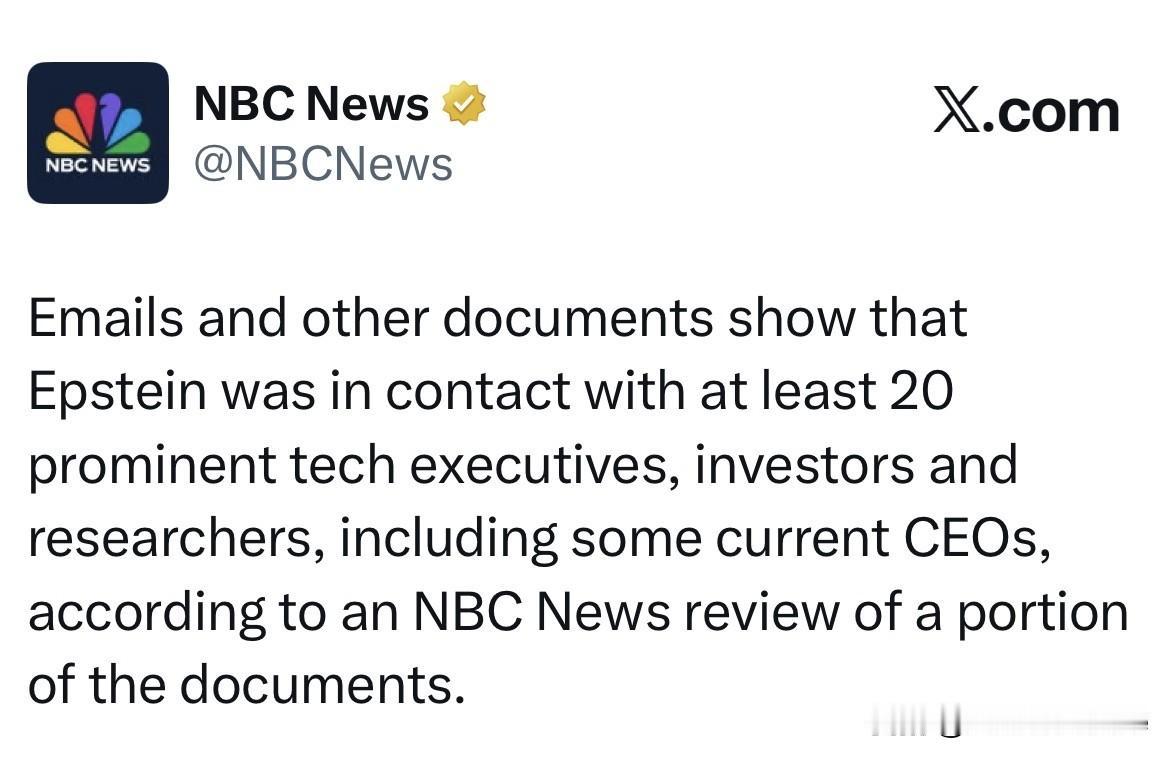Click the word "portion" in the tweet
Image resolution: width=1170 pixels, height=759 pixels.
tap(1043, 613)
